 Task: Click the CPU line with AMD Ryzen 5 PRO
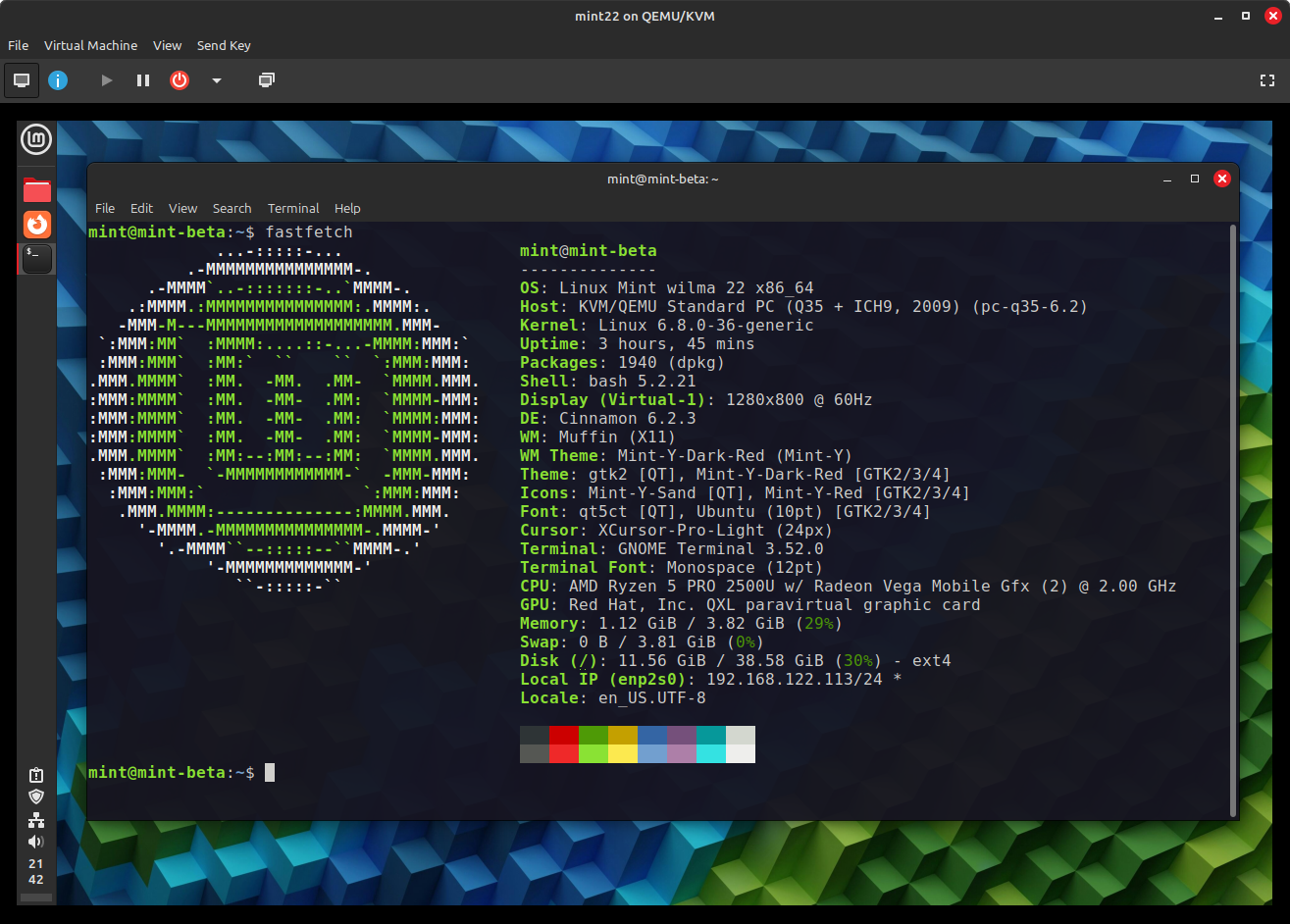click(x=849, y=587)
